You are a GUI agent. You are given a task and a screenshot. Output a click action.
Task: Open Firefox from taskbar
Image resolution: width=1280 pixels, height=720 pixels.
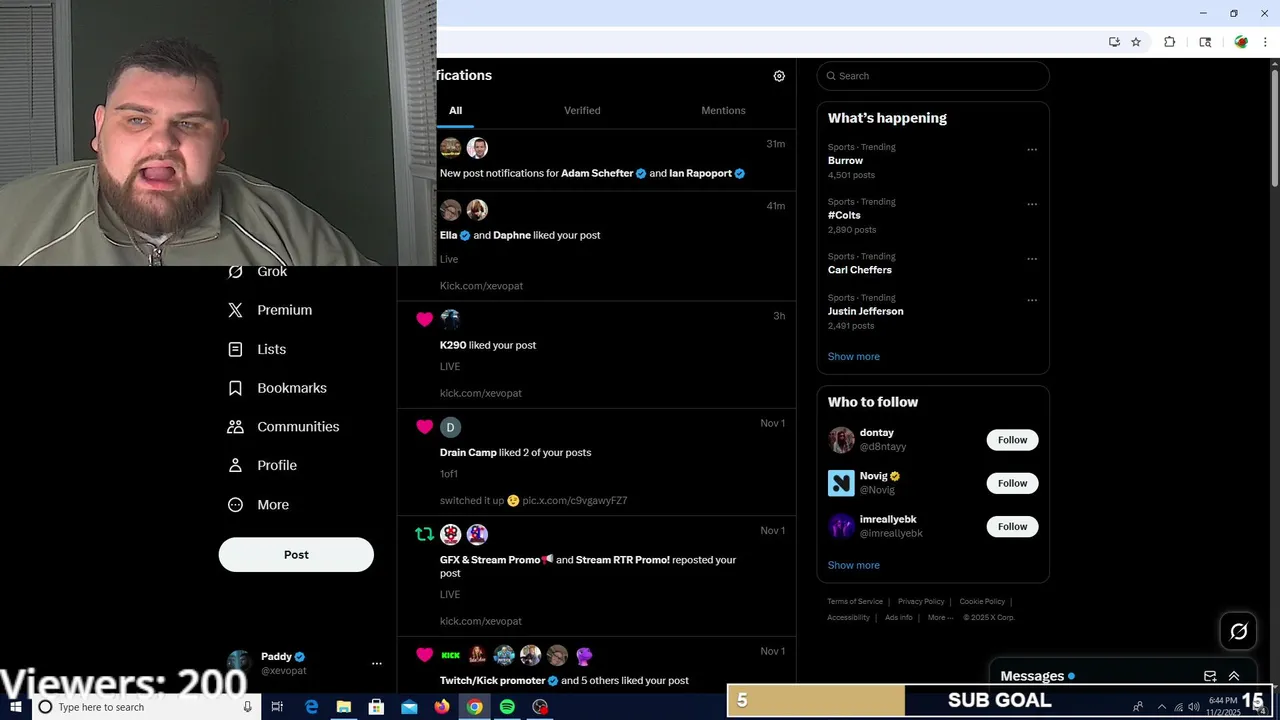(x=442, y=707)
